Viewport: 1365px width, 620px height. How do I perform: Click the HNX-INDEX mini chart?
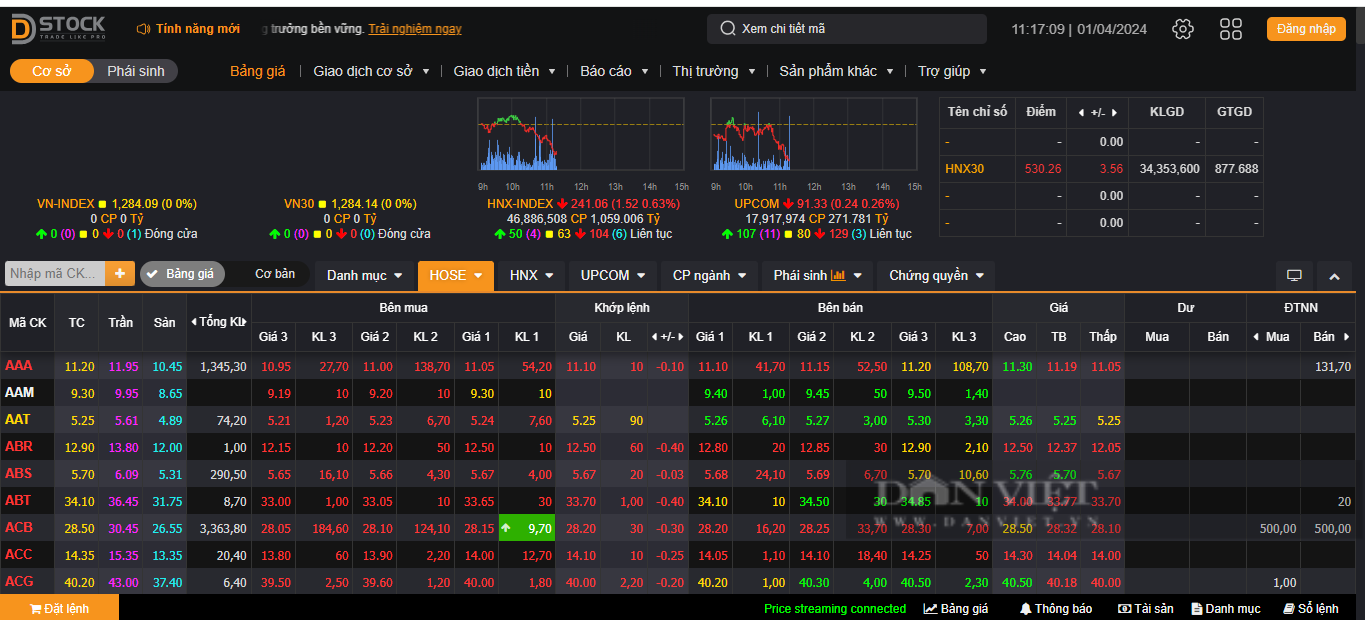(x=581, y=135)
